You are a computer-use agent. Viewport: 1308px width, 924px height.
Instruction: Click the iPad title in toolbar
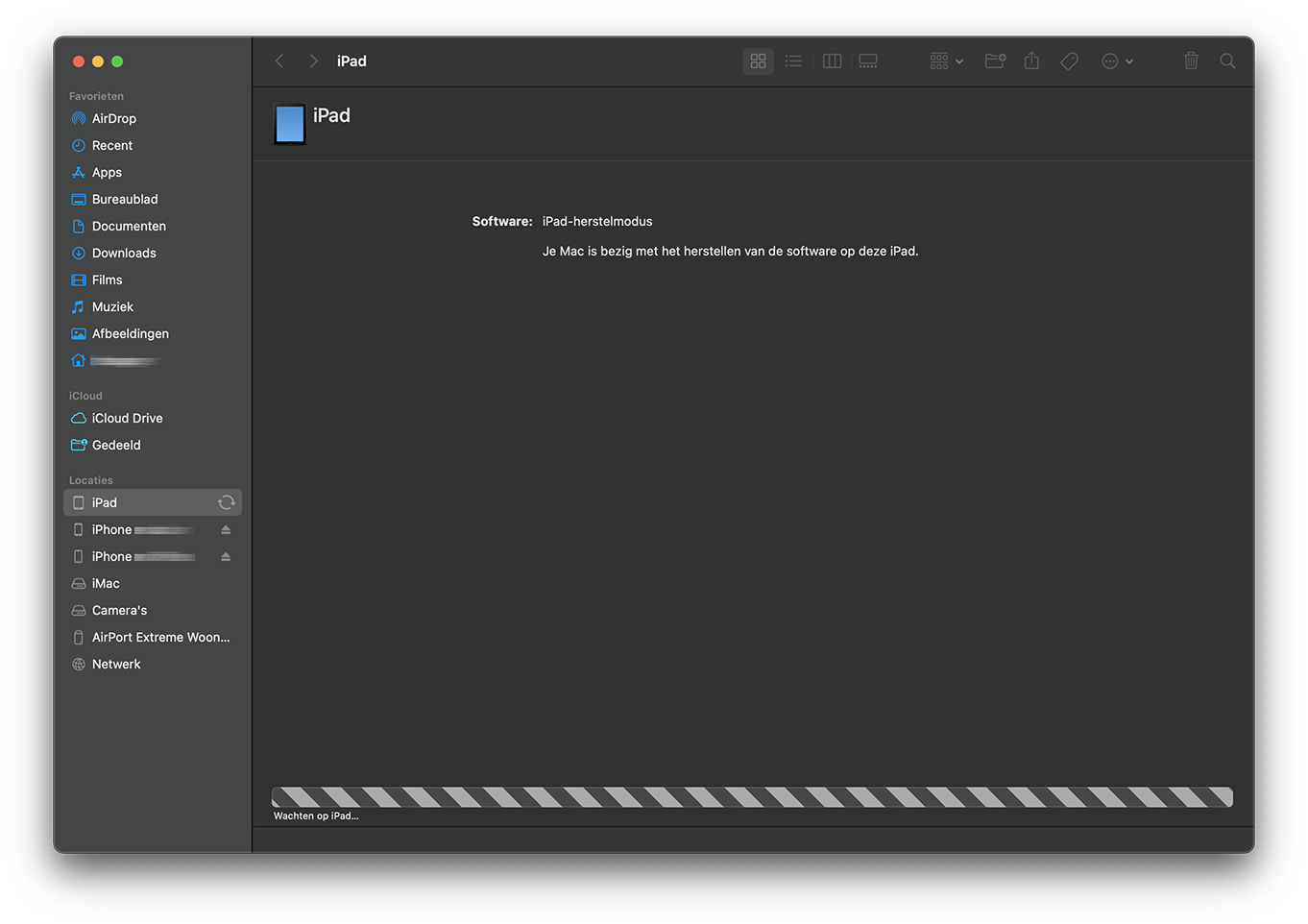[x=351, y=61]
